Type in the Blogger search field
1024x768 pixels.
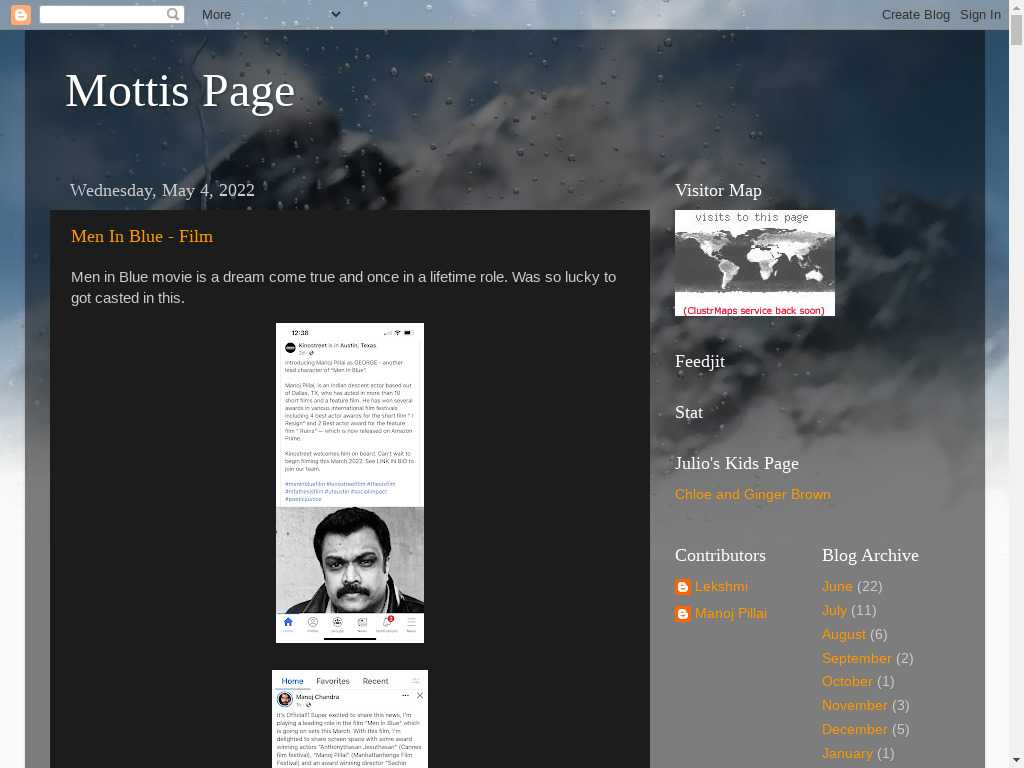coord(102,14)
